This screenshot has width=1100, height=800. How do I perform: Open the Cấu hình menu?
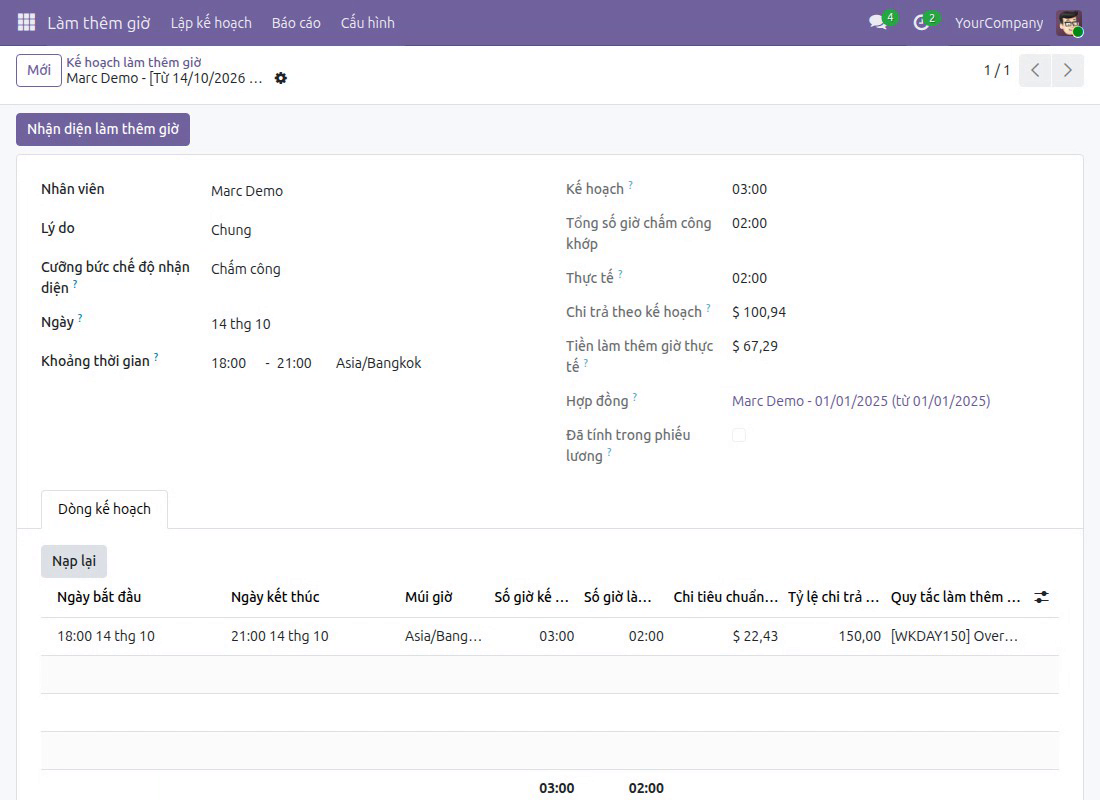[x=368, y=22]
